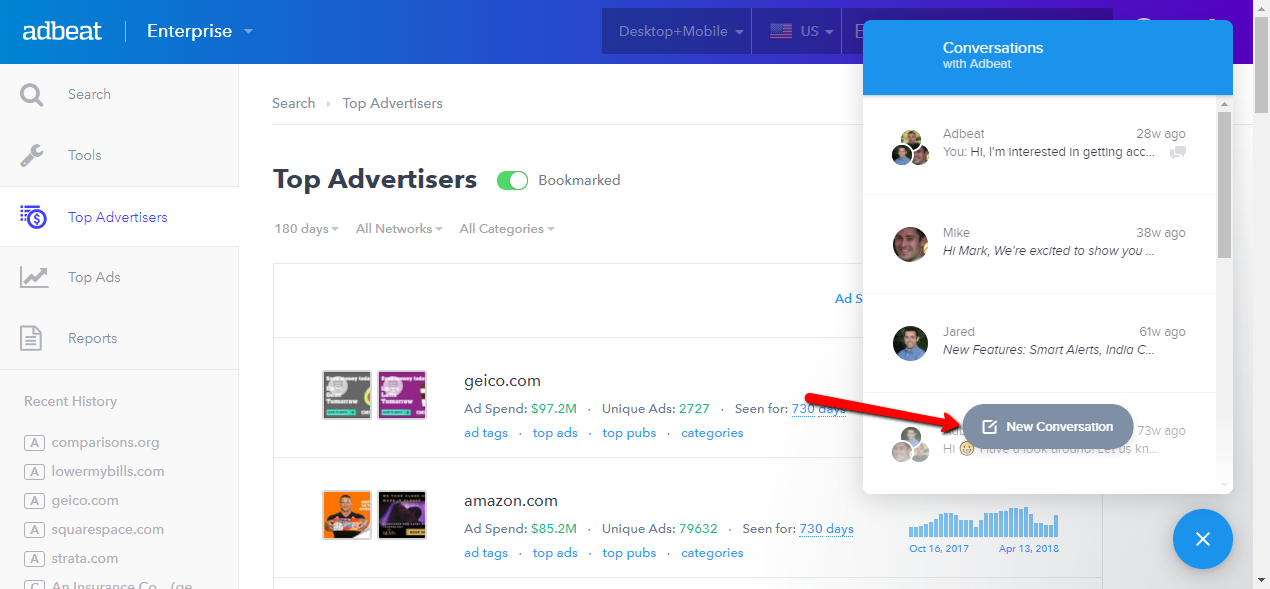
Task: Open categories for geico.com
Action: [712, 433]
